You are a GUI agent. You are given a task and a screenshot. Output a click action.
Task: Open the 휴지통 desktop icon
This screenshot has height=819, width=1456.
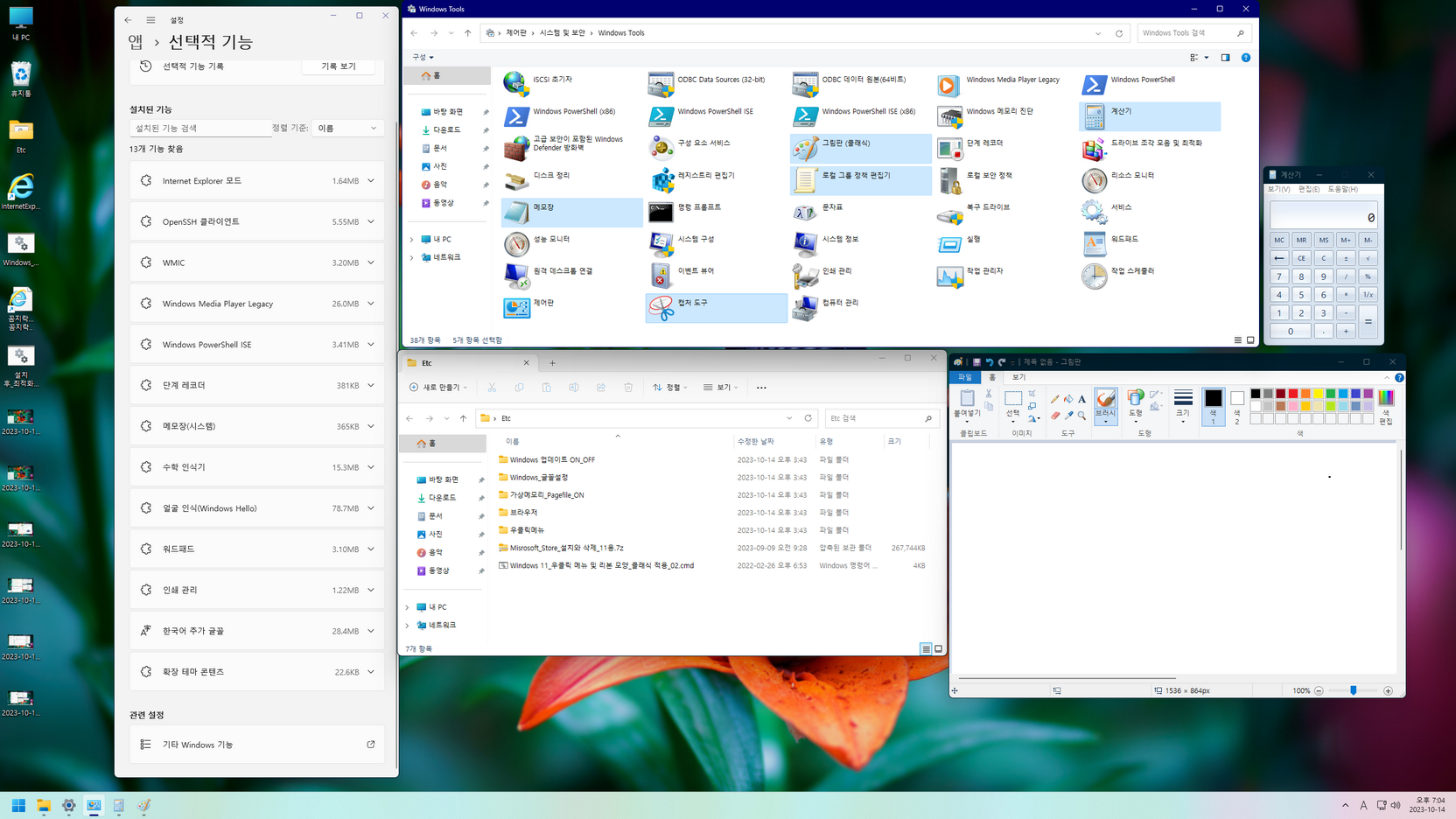[x=21, y=79]
